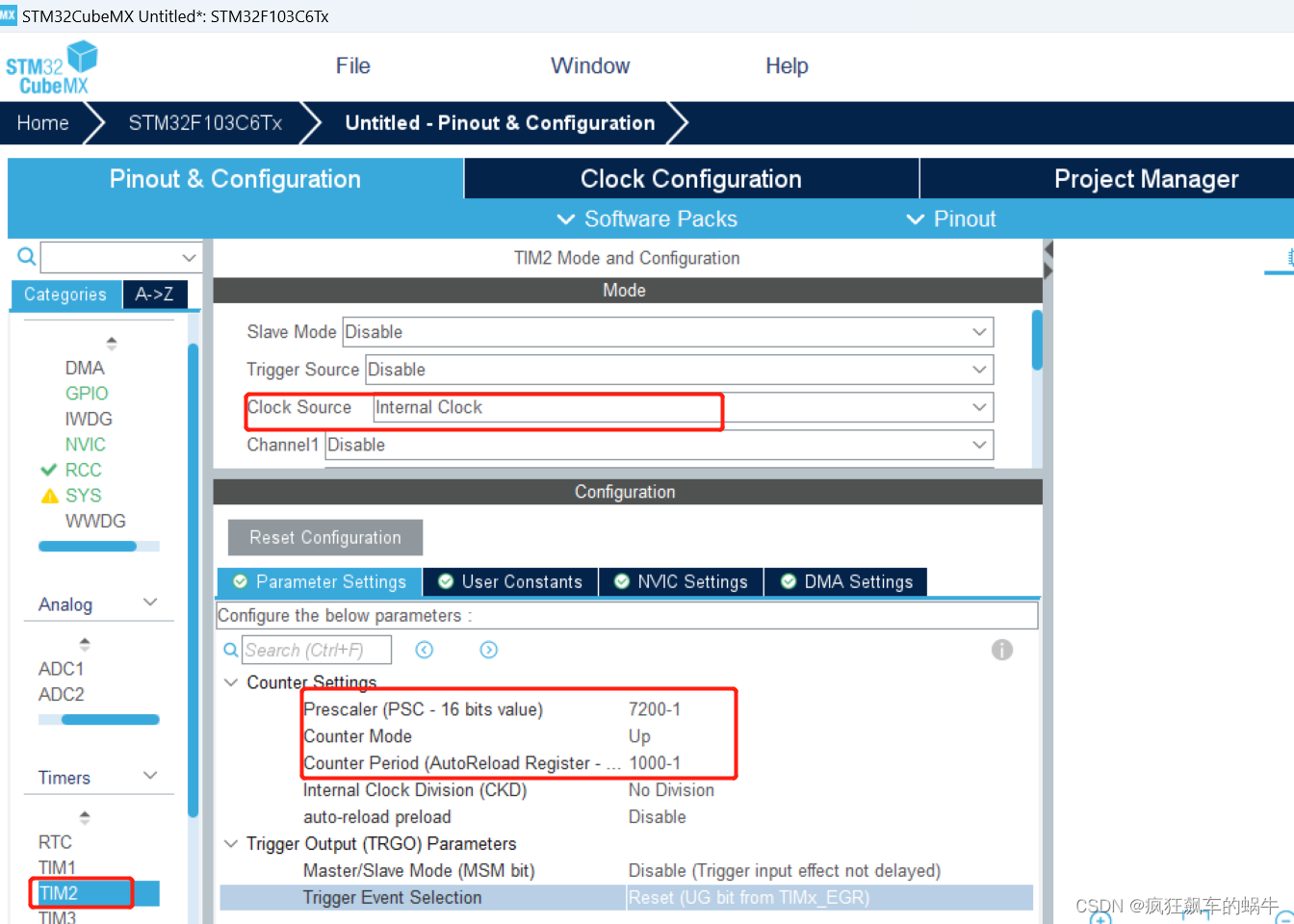Select NVIC in system core list

click(86, 445)
